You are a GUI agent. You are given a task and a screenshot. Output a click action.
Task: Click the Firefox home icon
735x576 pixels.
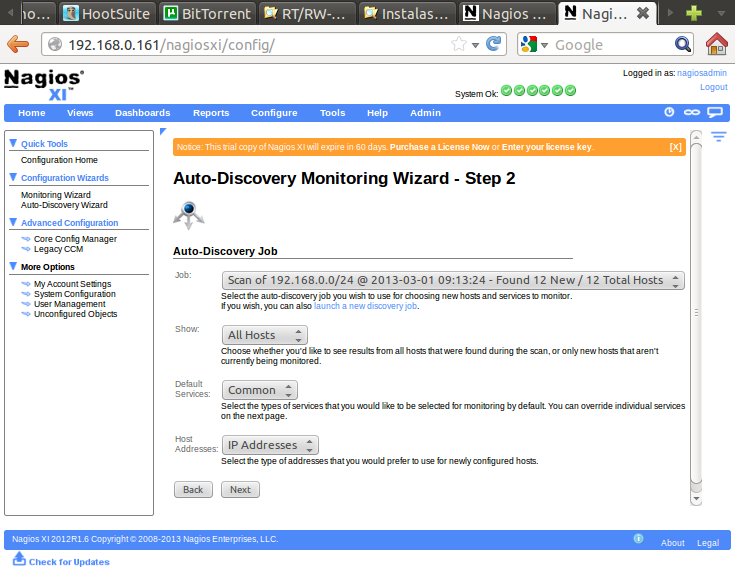[716, 44]
